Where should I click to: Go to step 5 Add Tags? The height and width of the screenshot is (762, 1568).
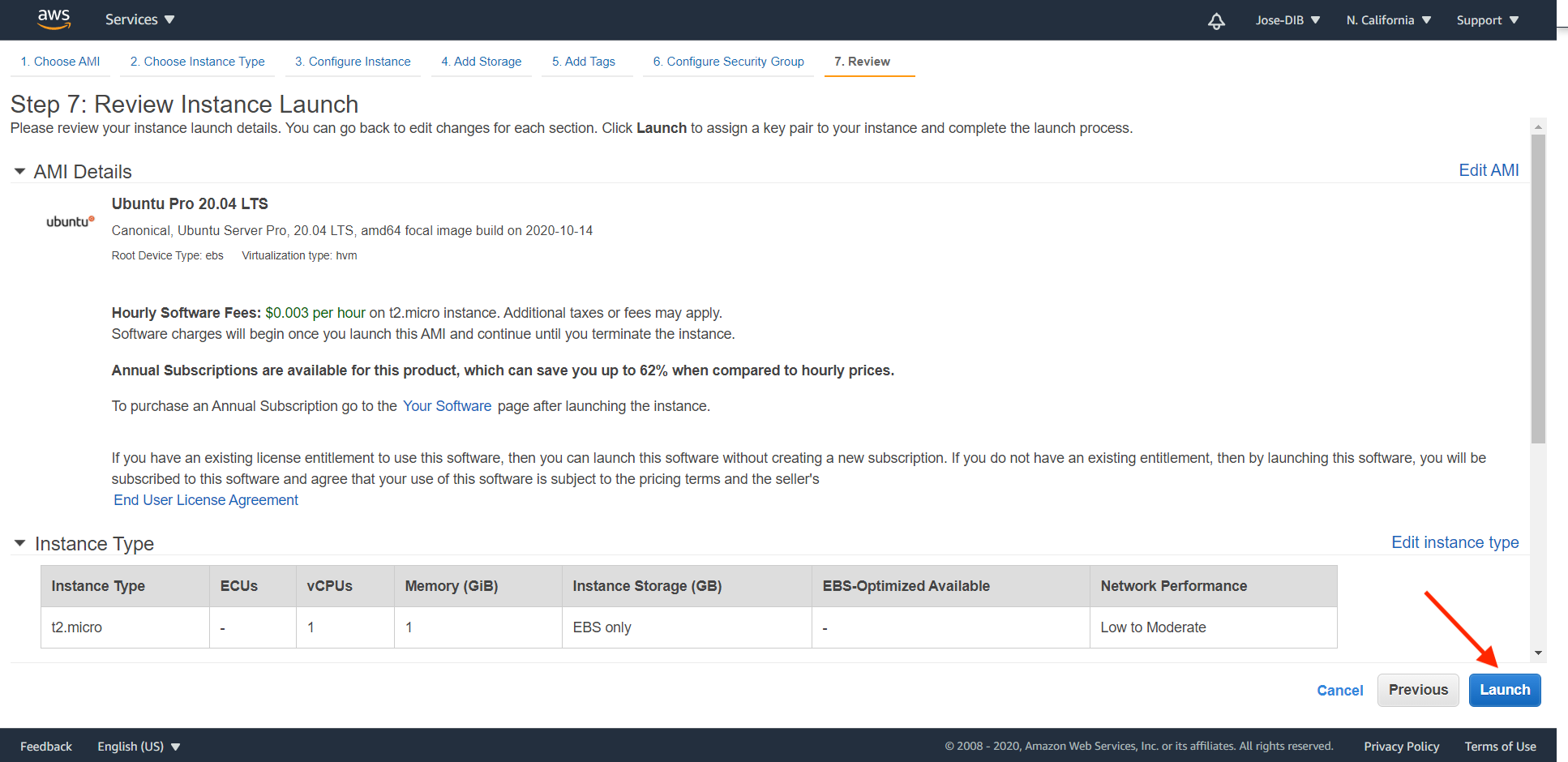584,62
